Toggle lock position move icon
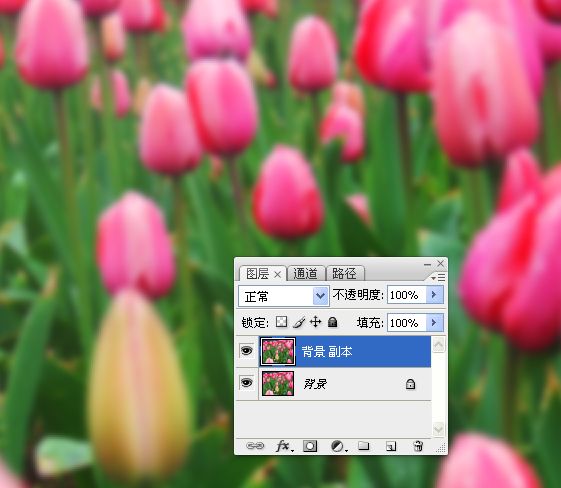 point(315,322)
